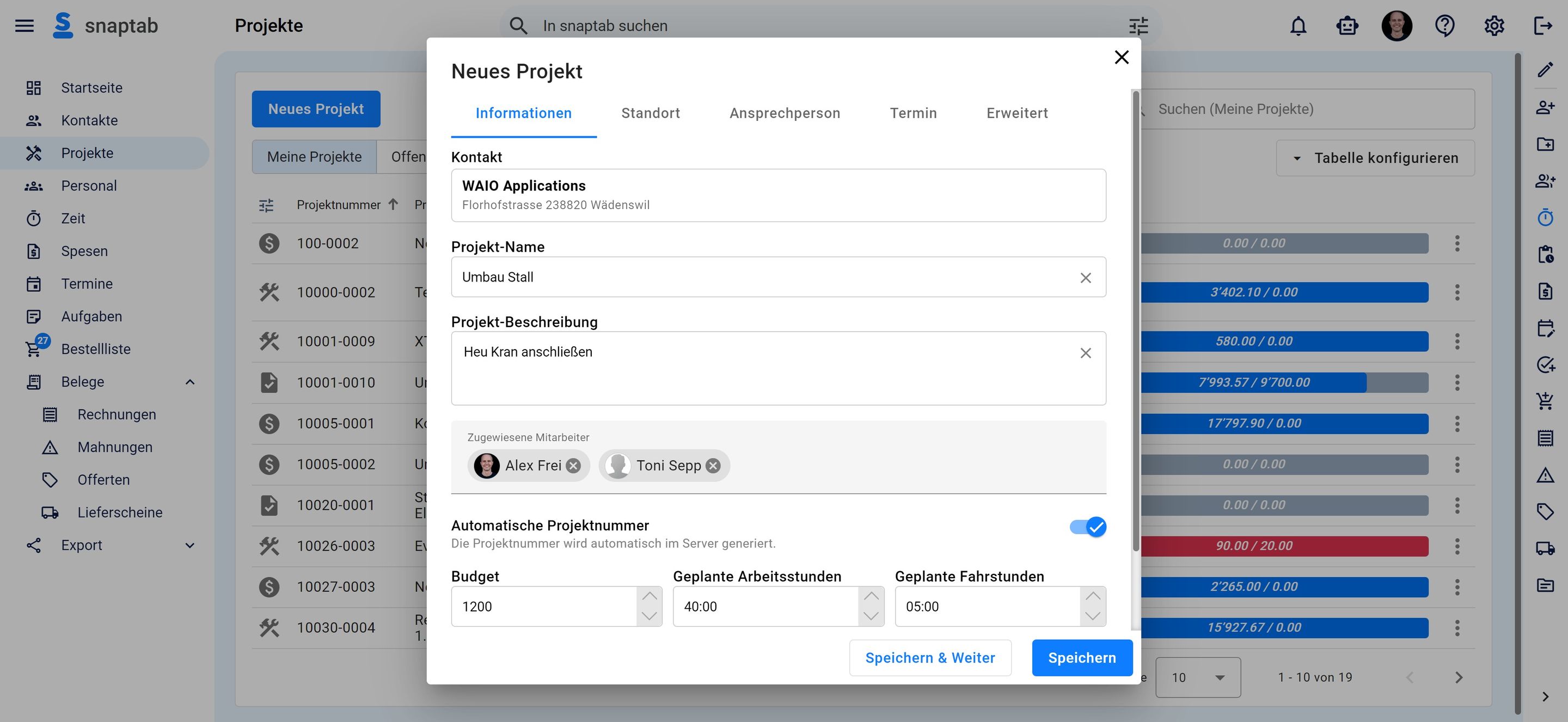Remove Alex Frei from assigned employees
The height and width of the screenshot is (722, 1568).
[573, 466]
